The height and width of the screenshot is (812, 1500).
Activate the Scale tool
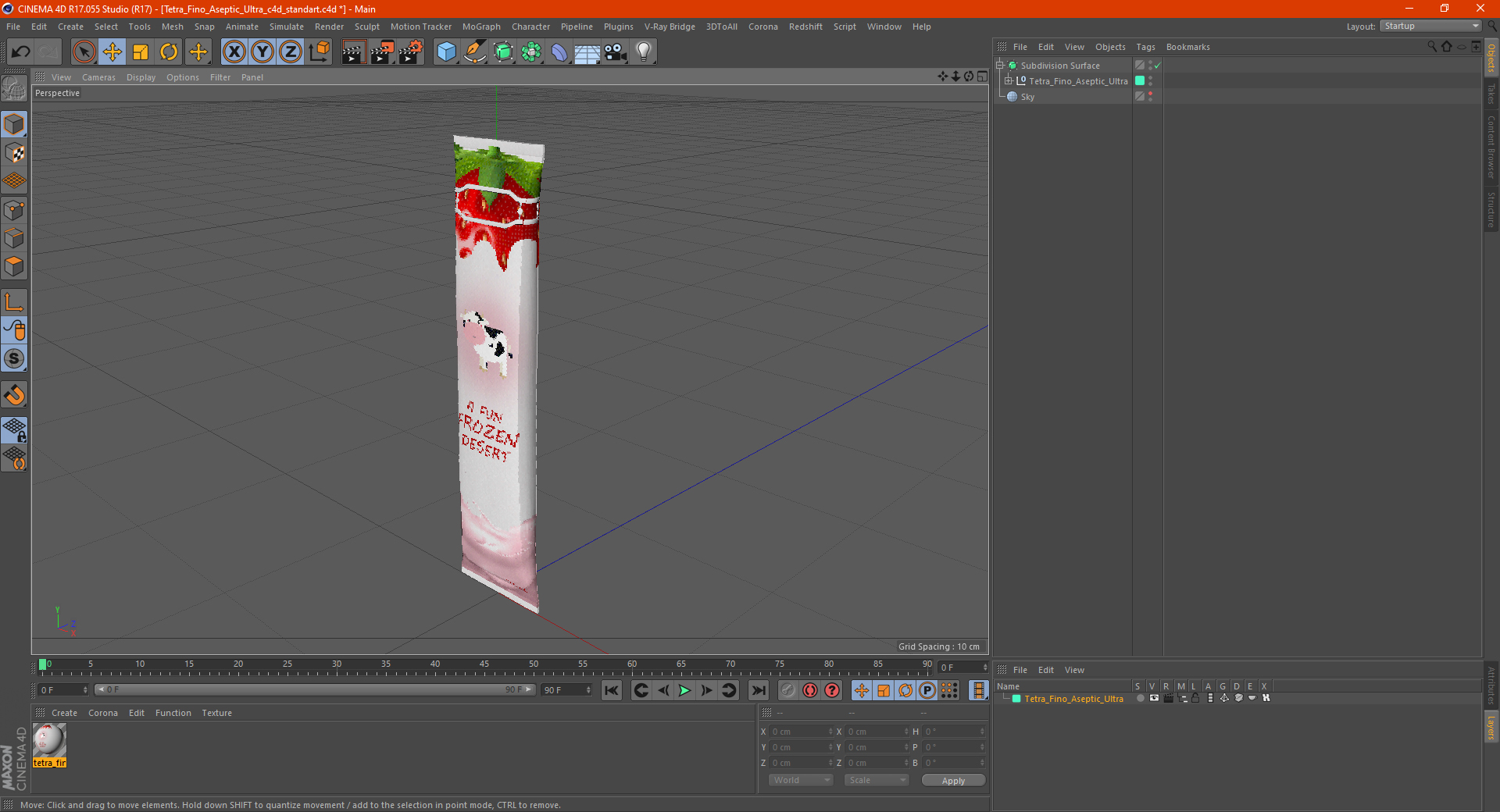141,52
